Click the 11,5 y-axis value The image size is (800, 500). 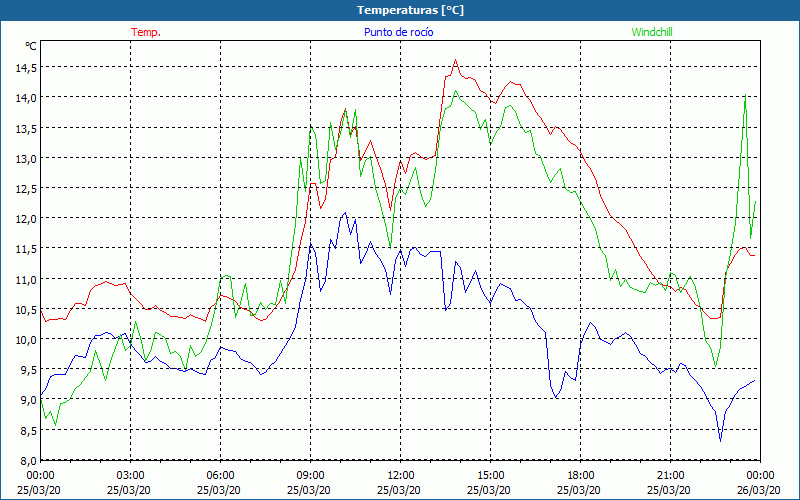pyautogui.click(x=26, y=248)
